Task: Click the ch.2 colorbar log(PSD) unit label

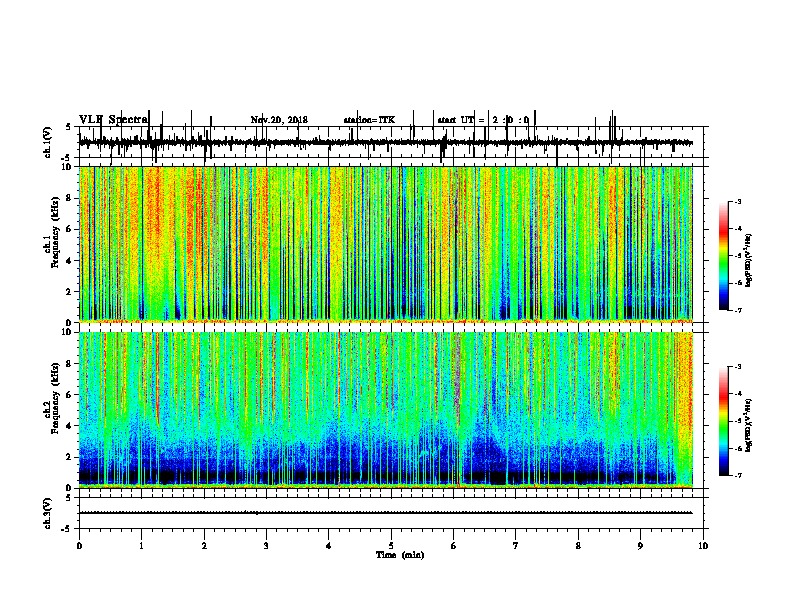Action: (x=749, y=425)
